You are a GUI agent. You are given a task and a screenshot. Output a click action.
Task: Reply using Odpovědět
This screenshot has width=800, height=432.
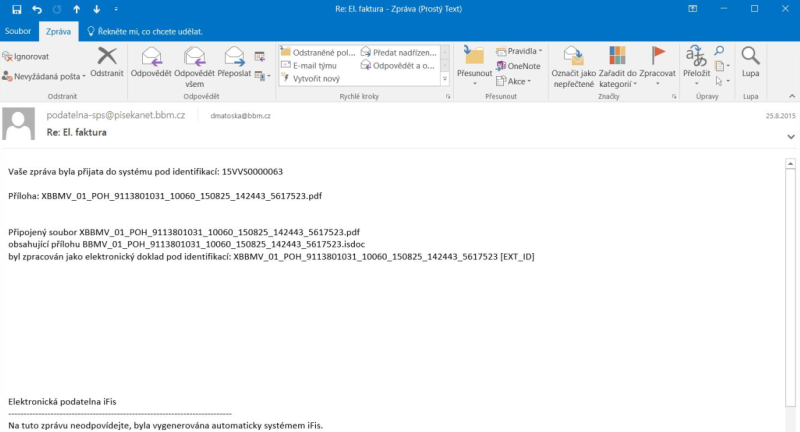(x=151, y=63)
